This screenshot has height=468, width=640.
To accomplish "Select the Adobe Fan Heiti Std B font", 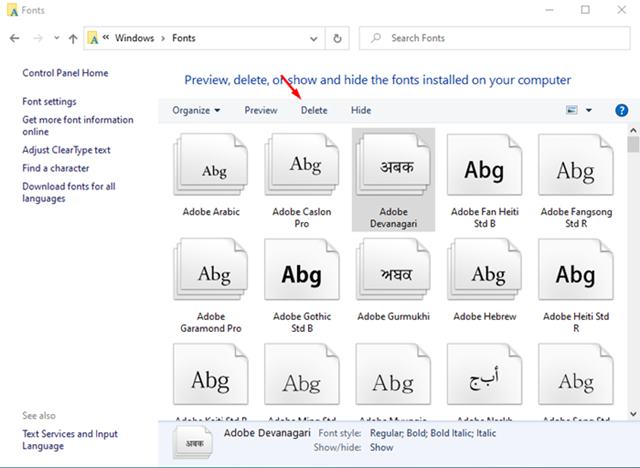I will pyautogui.click(x=484, y=165).
